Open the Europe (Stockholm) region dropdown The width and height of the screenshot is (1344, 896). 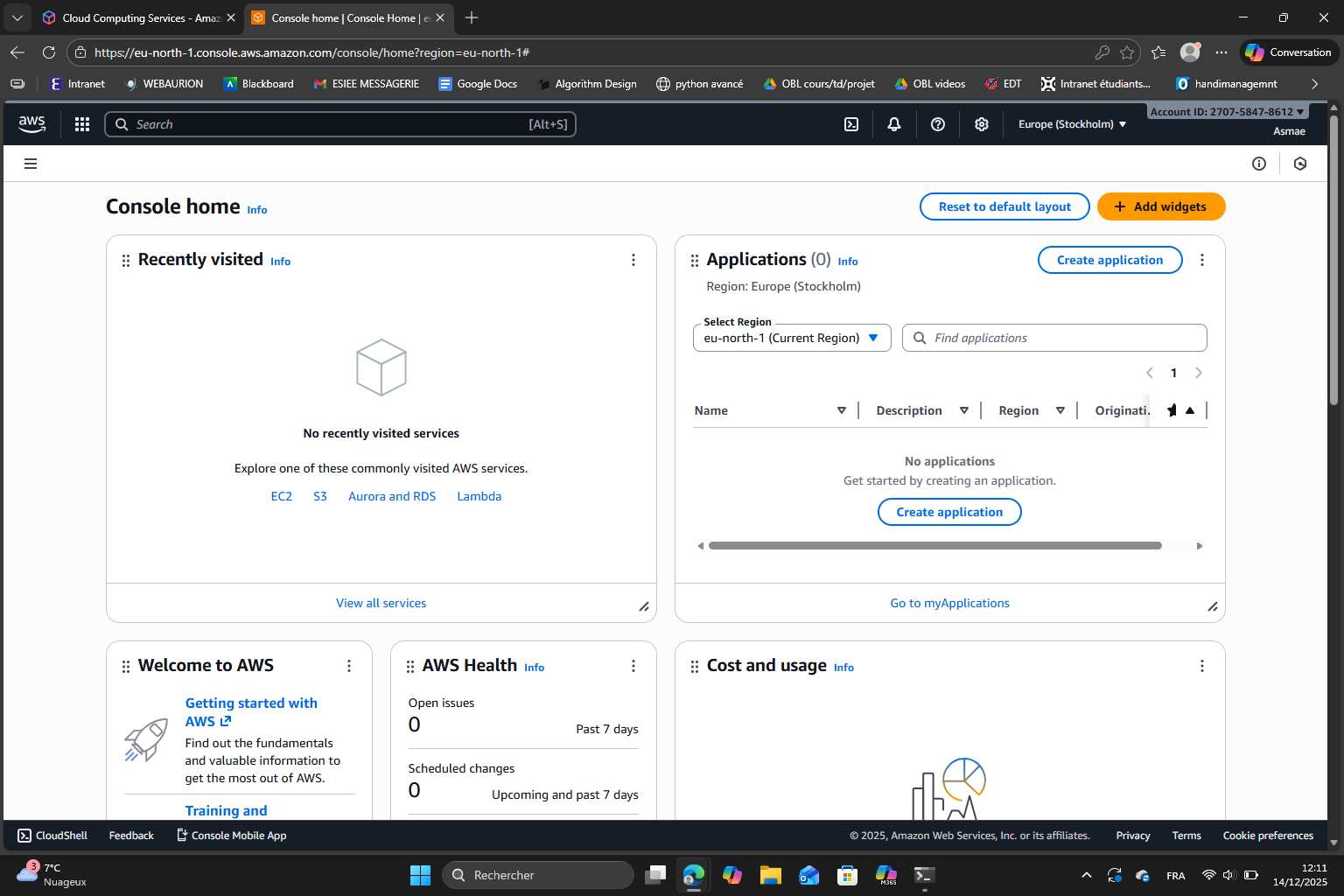pos(1070,123)
